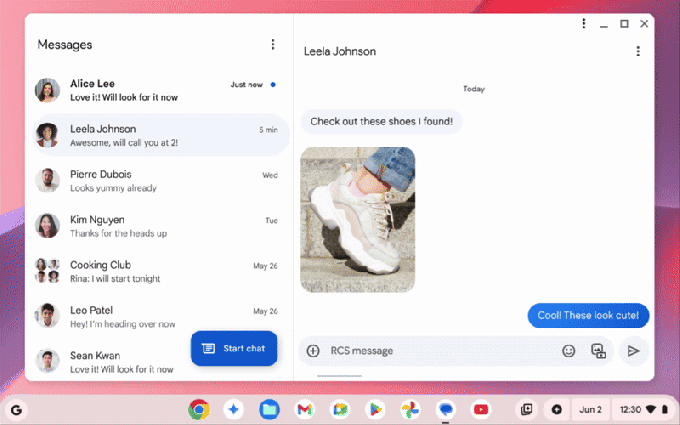Open the Jun 2 calendar date button
The height and width of the screenshot is (425, 680).
[591, 409]
